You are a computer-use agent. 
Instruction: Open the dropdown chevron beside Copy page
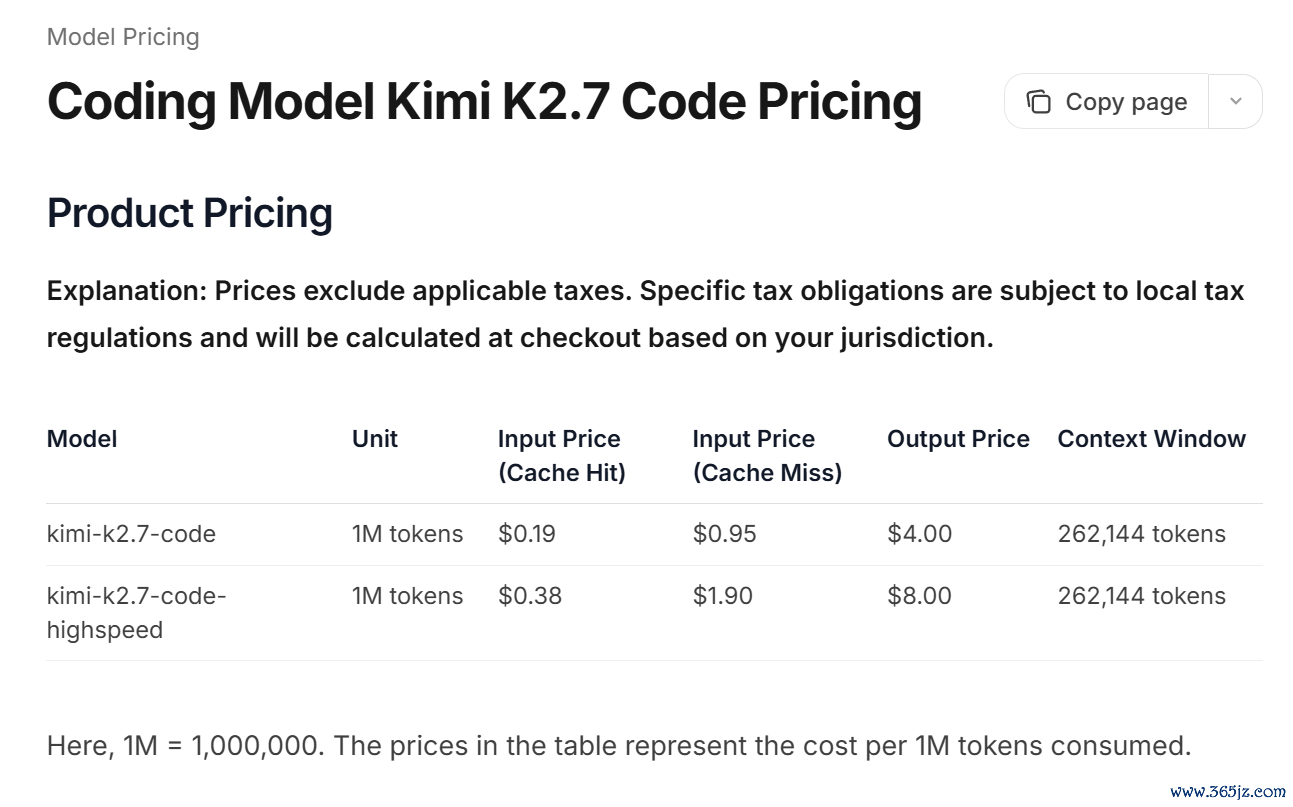coord(1236,102)
